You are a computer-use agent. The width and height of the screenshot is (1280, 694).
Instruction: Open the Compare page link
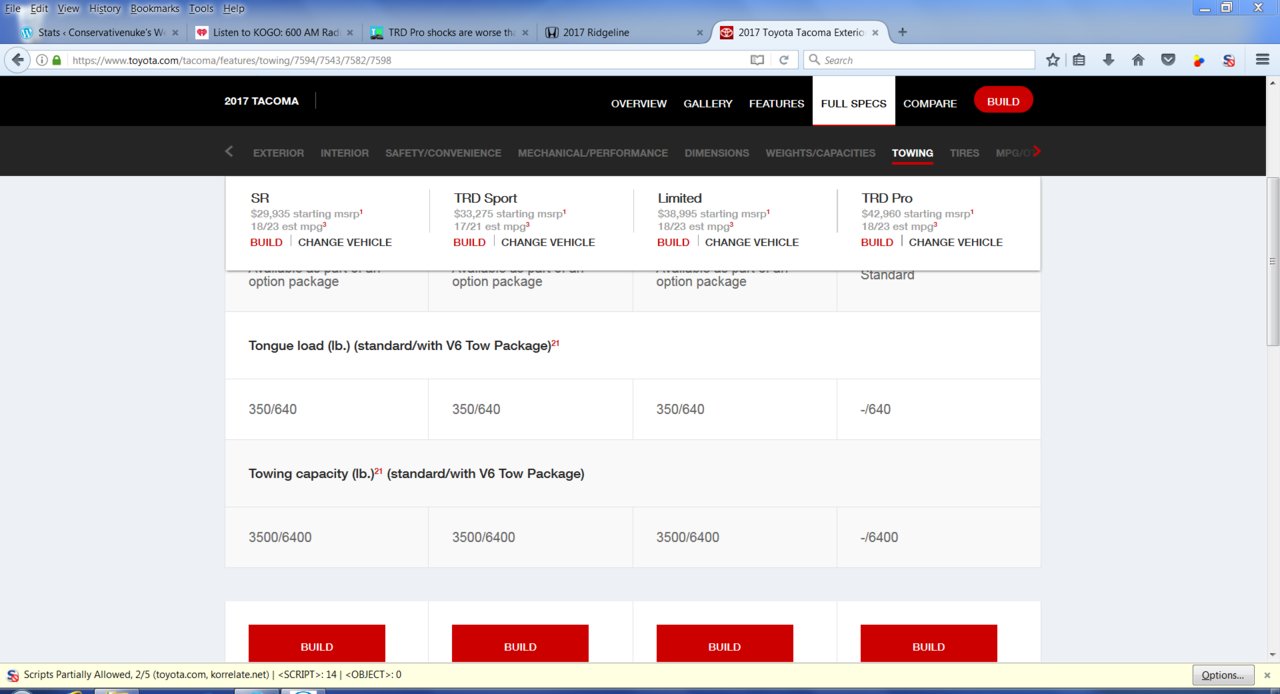click(930, 103)
